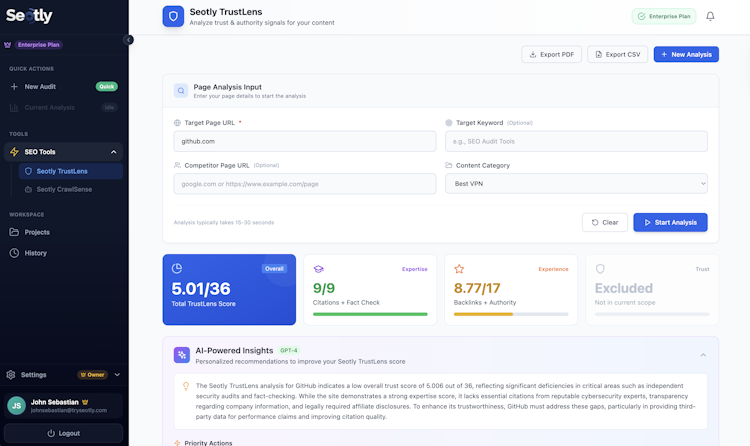
Task: Start a New Audit from Quick Actions
Action: tap(63, 87)
